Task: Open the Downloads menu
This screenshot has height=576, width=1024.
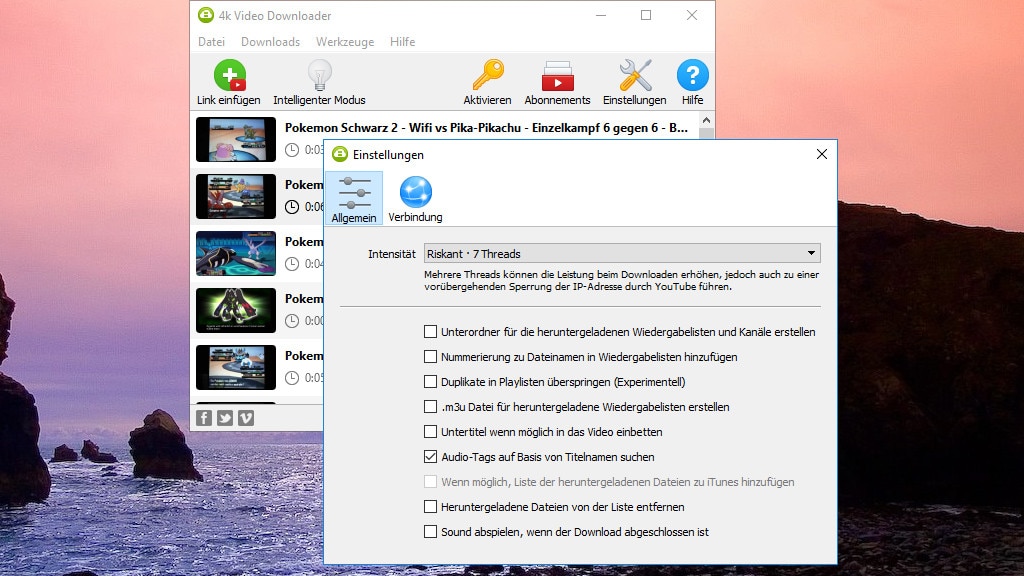Action: pyautogui.click(x=270, y=42)
